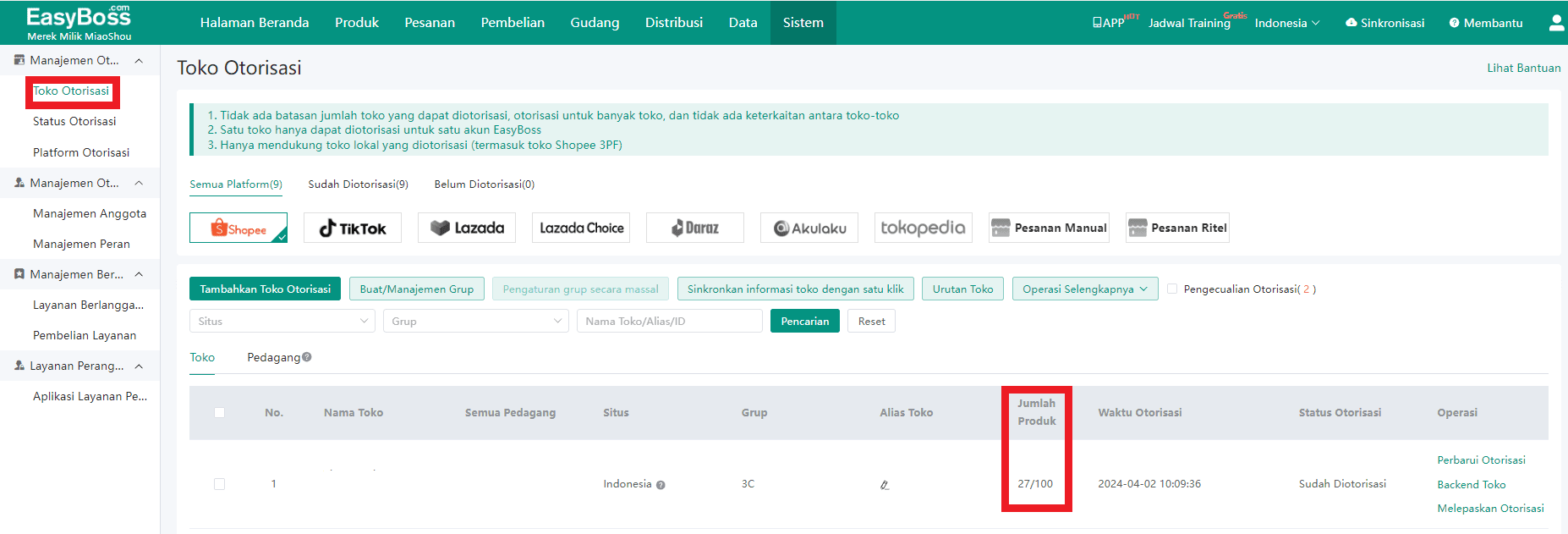
Task: Click the APP phone icon
Action: pos(1097,23)
